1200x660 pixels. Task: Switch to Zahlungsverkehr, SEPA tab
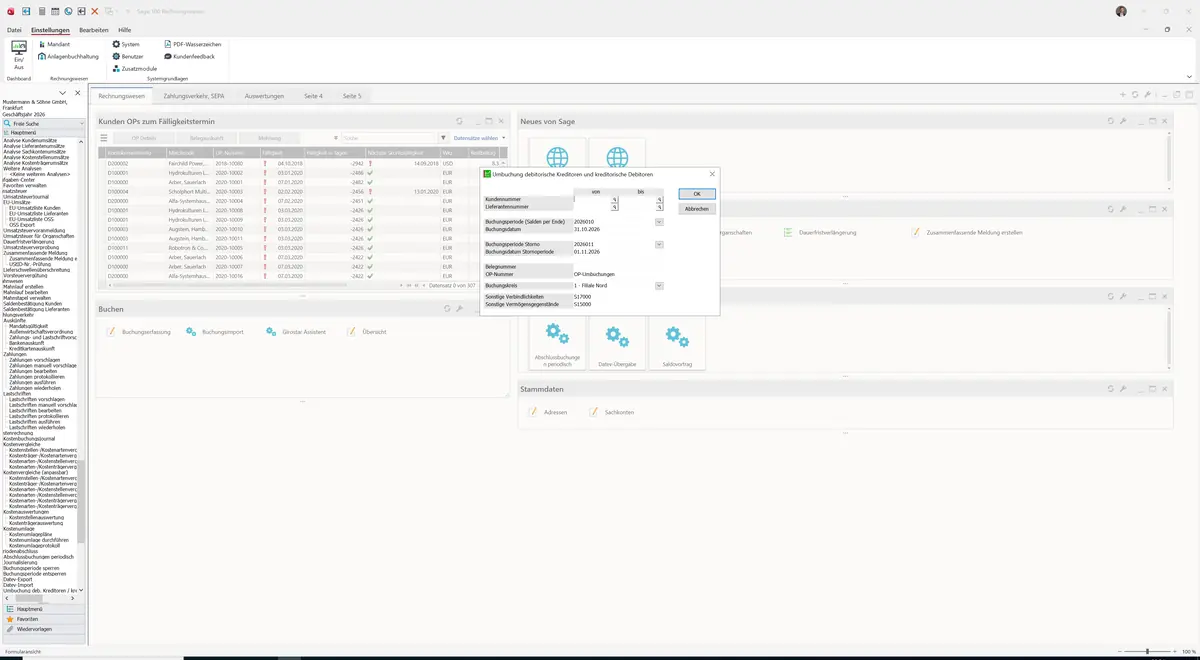tap(194, 96)
